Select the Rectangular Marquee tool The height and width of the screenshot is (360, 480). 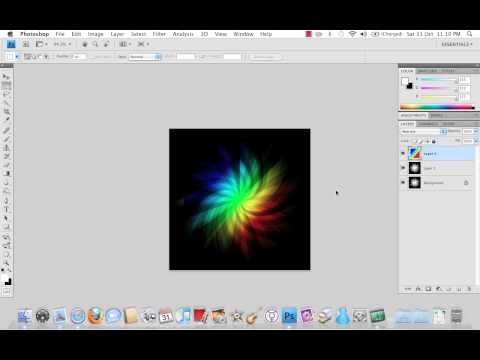[6, 85]
